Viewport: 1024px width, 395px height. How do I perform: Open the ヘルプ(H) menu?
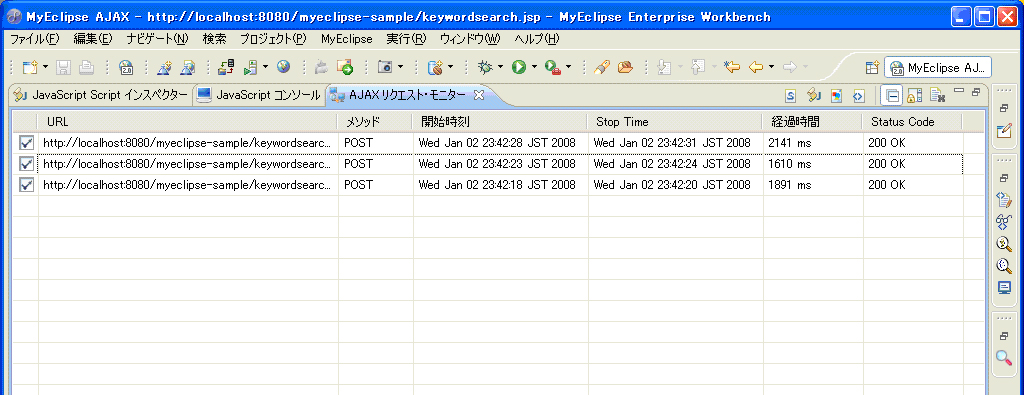point(537,39)
